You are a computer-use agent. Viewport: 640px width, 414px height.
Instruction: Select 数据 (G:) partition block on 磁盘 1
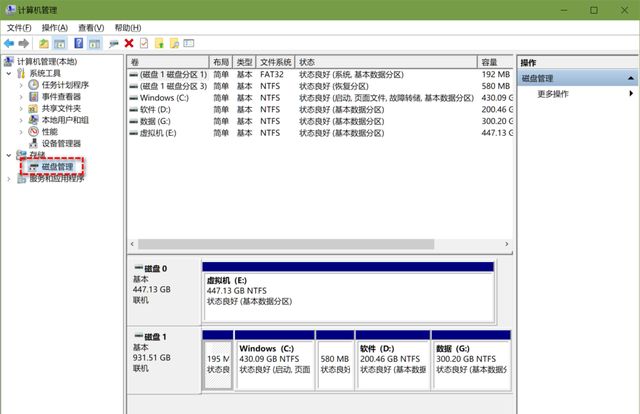471,361
